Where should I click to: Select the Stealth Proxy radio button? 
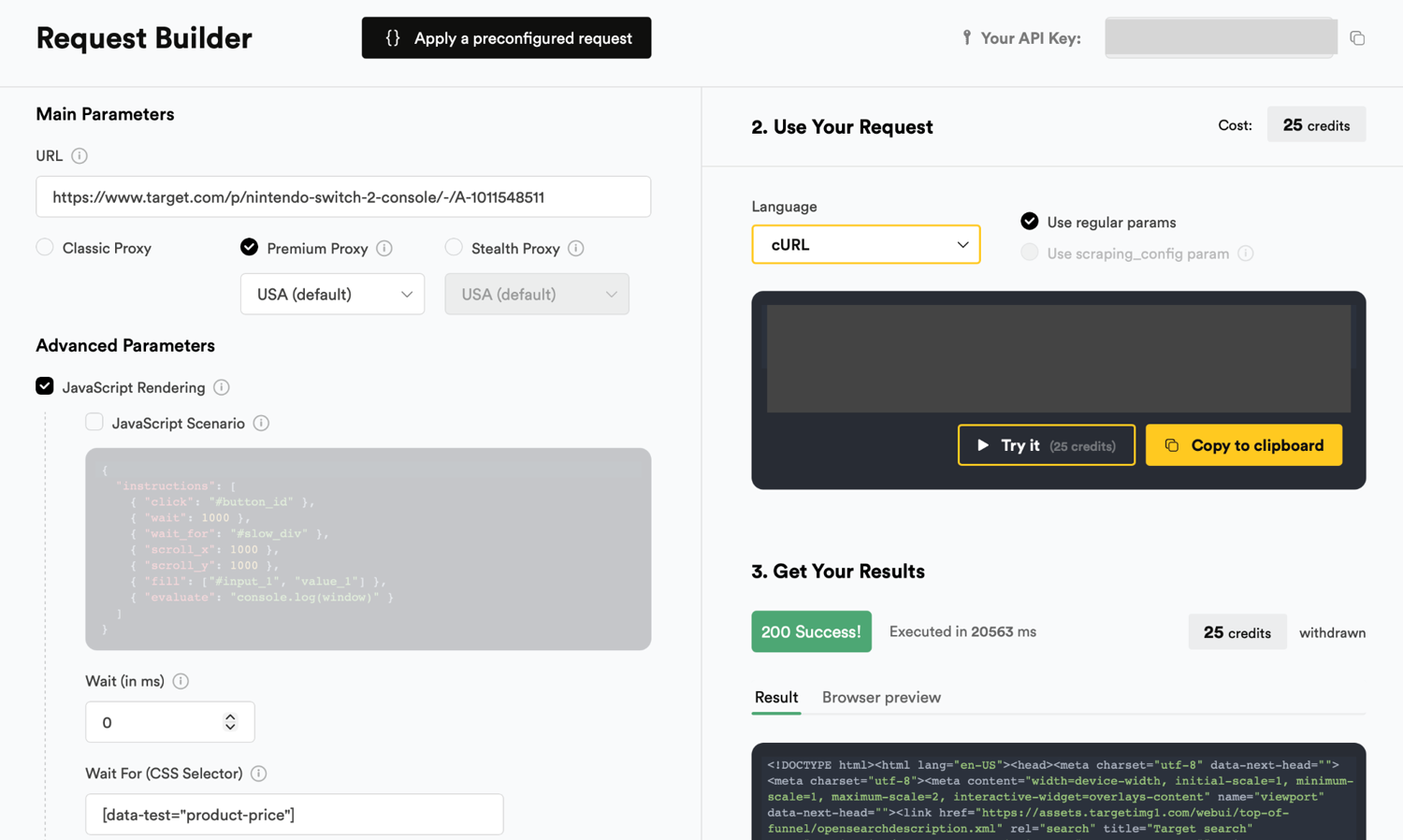coord(454,247)
